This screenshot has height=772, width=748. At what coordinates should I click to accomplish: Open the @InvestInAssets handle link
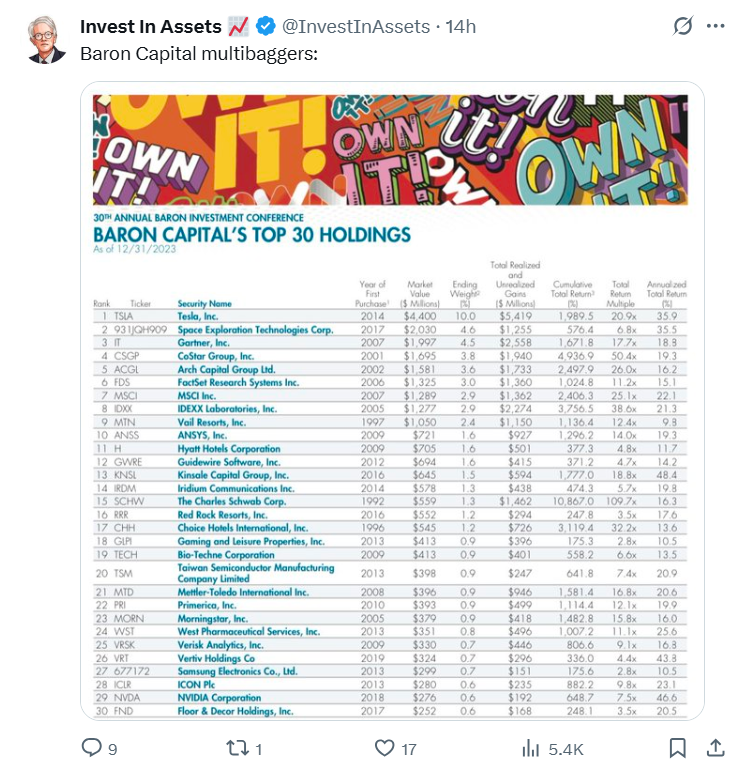[356, 27]
